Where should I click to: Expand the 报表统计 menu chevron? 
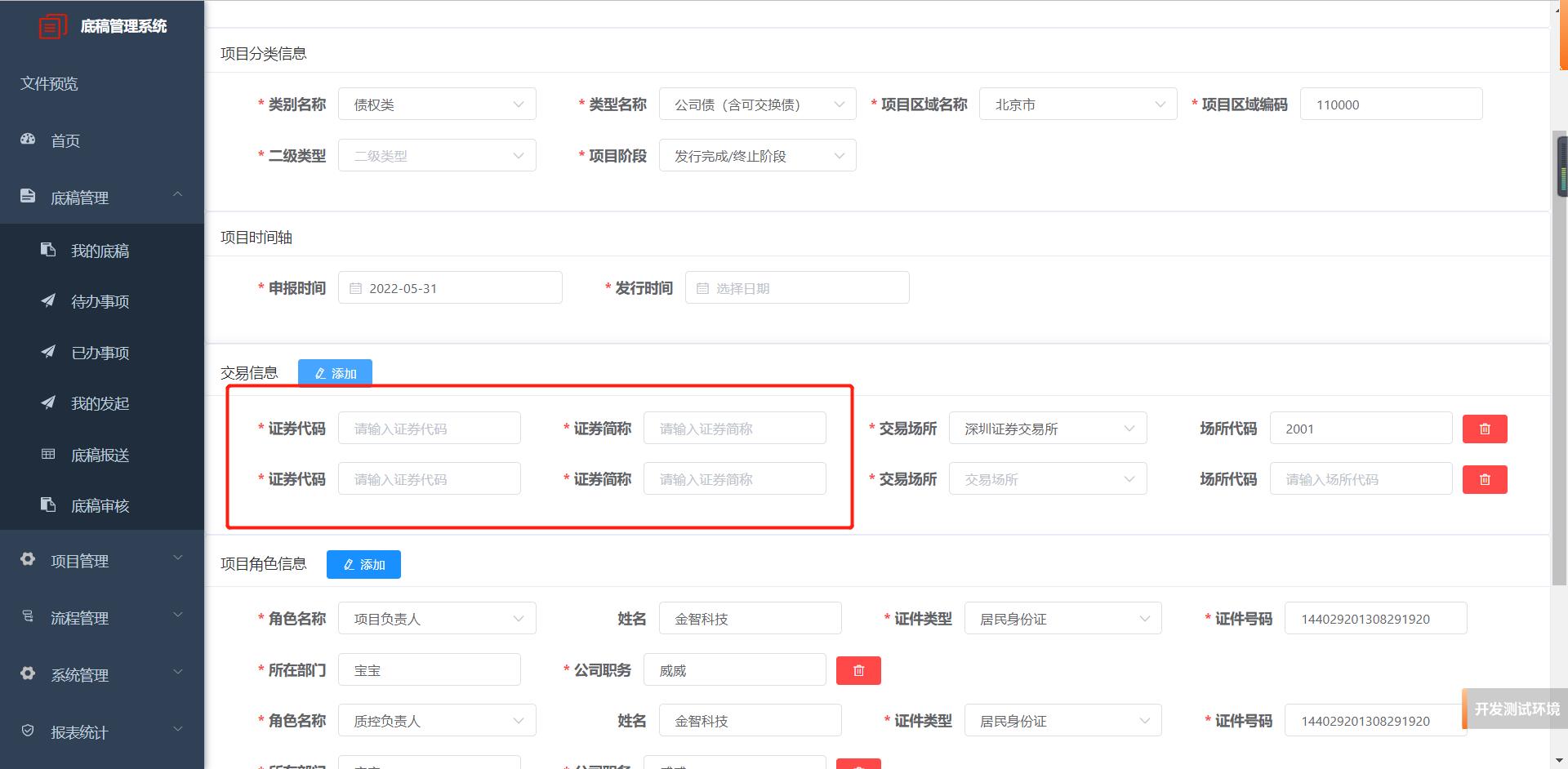[x=177, y=730]
